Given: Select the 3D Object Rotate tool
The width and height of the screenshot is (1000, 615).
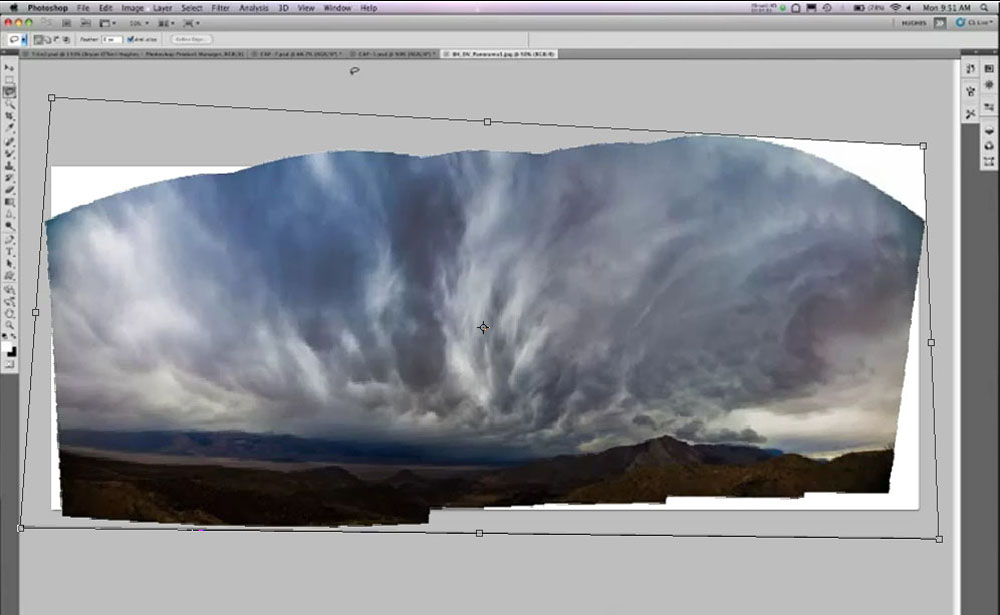Looking at the screenshot, I should 9,289.
